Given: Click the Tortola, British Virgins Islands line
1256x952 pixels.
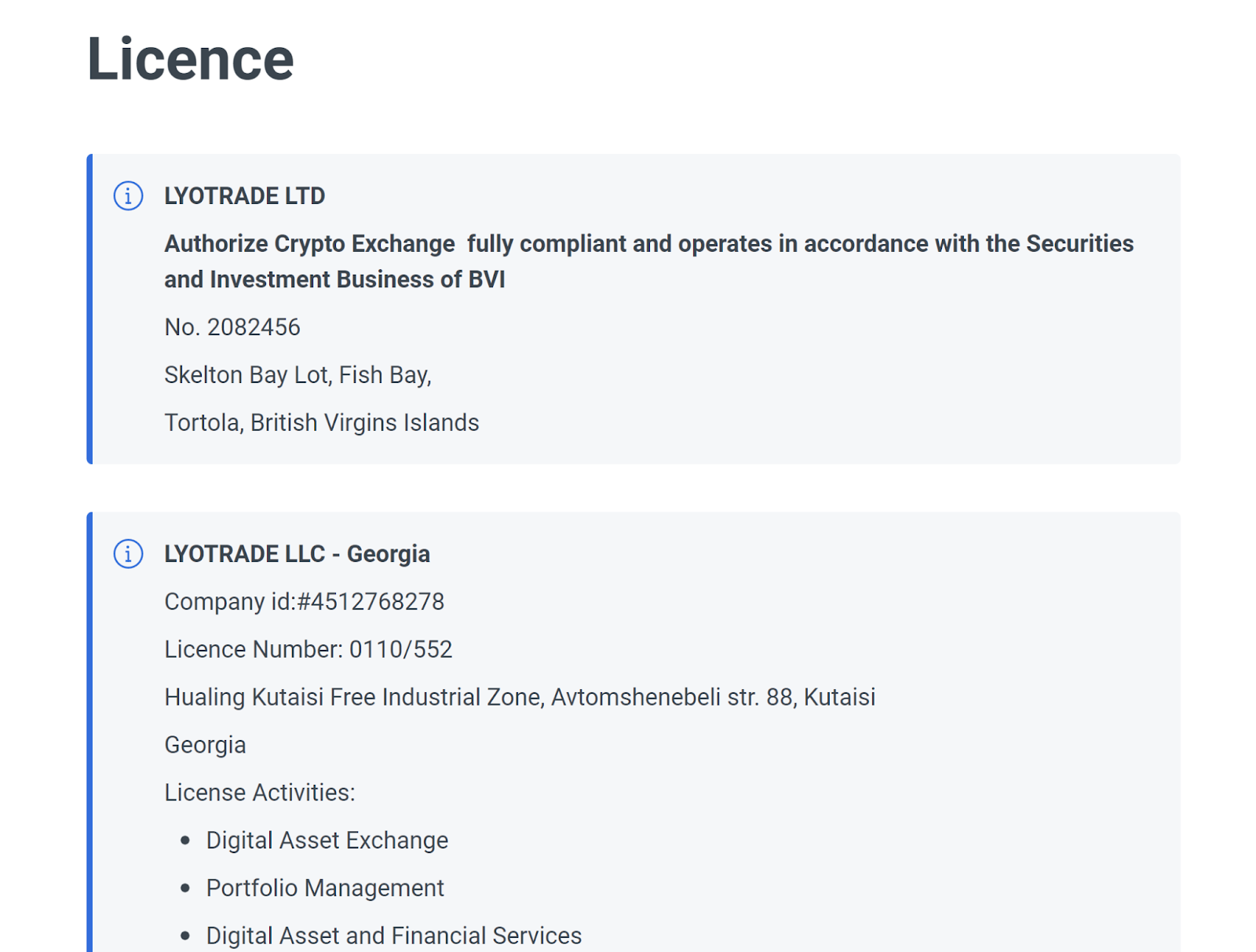Looking at the screenshot, I should [321, 423].
